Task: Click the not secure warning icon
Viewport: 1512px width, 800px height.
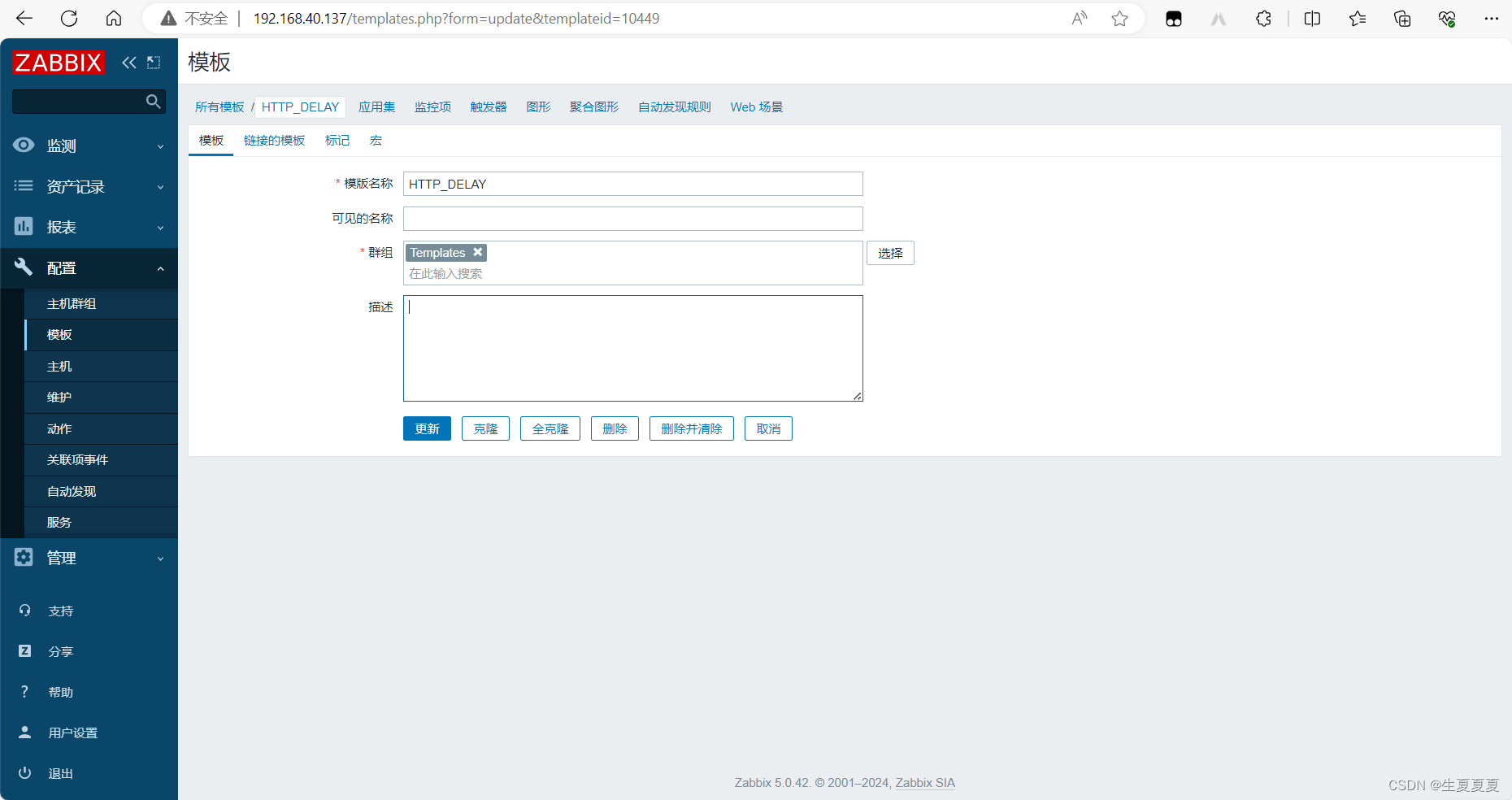Action: pos(168,18)
